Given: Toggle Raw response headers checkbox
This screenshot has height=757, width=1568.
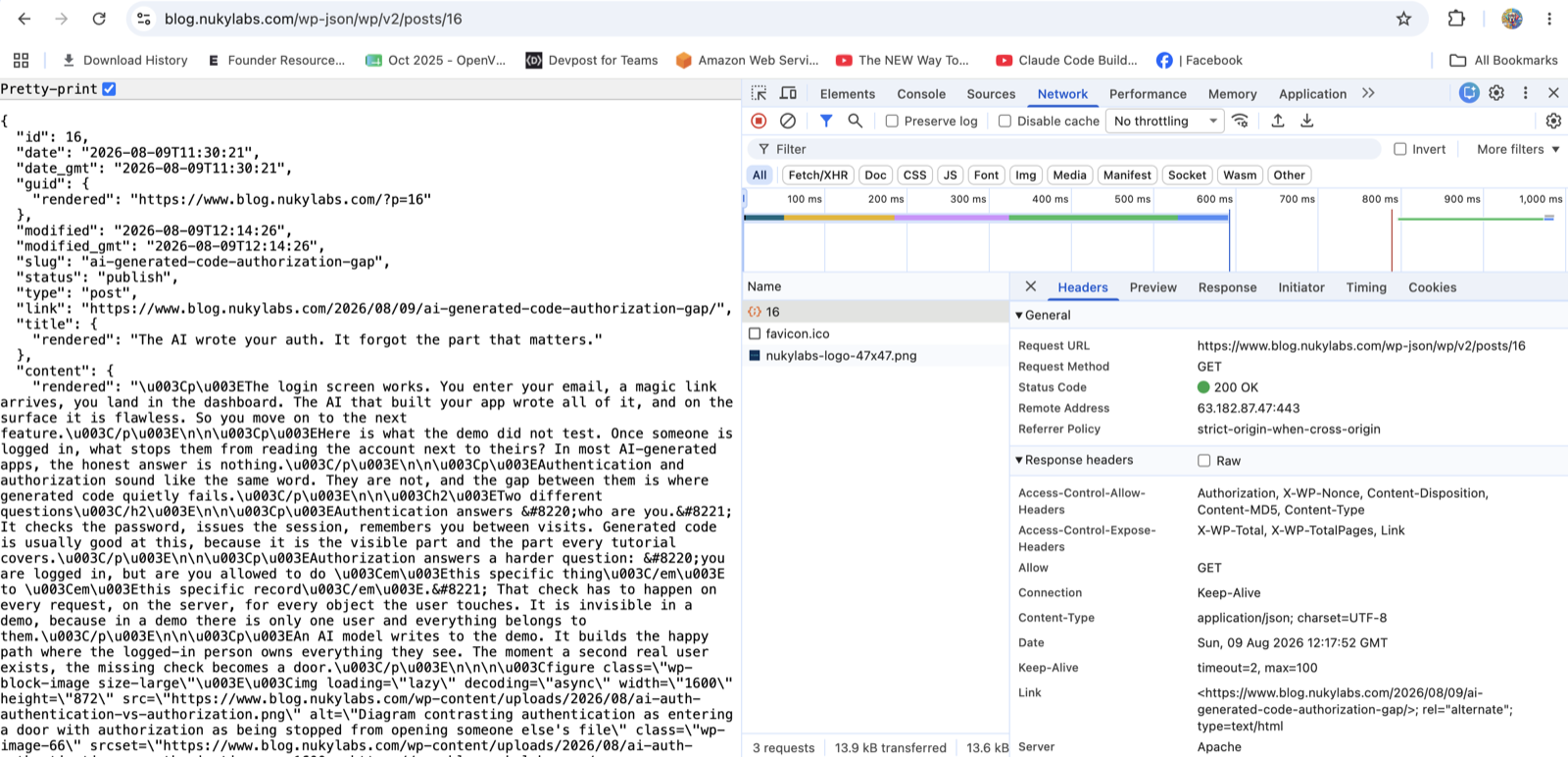Looking at the screenshot, I should (x=1203, y=461).
